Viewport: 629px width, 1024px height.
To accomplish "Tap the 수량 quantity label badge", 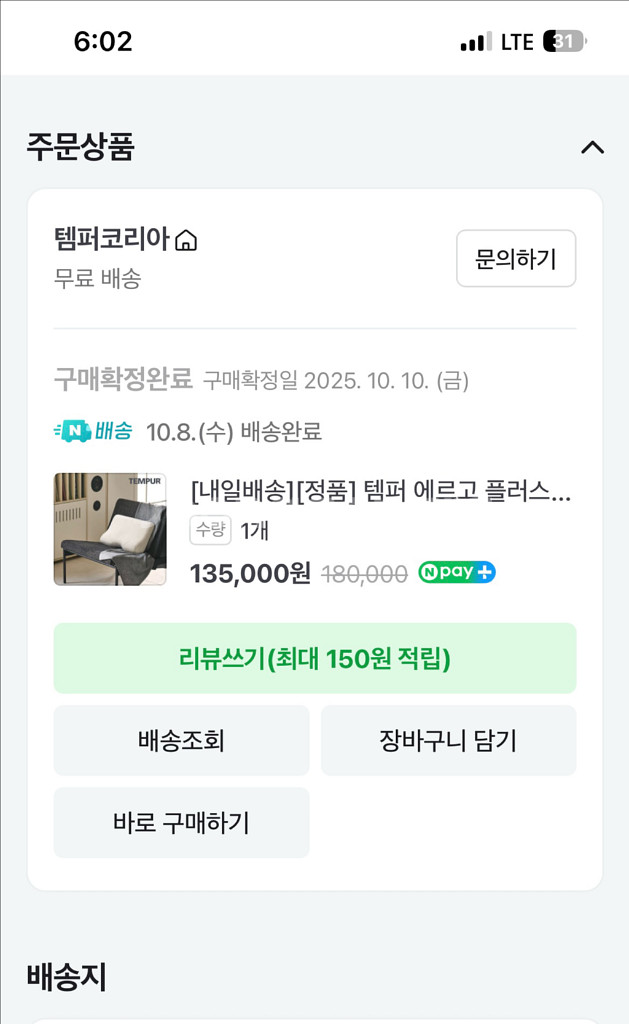I will click(210, 531).
